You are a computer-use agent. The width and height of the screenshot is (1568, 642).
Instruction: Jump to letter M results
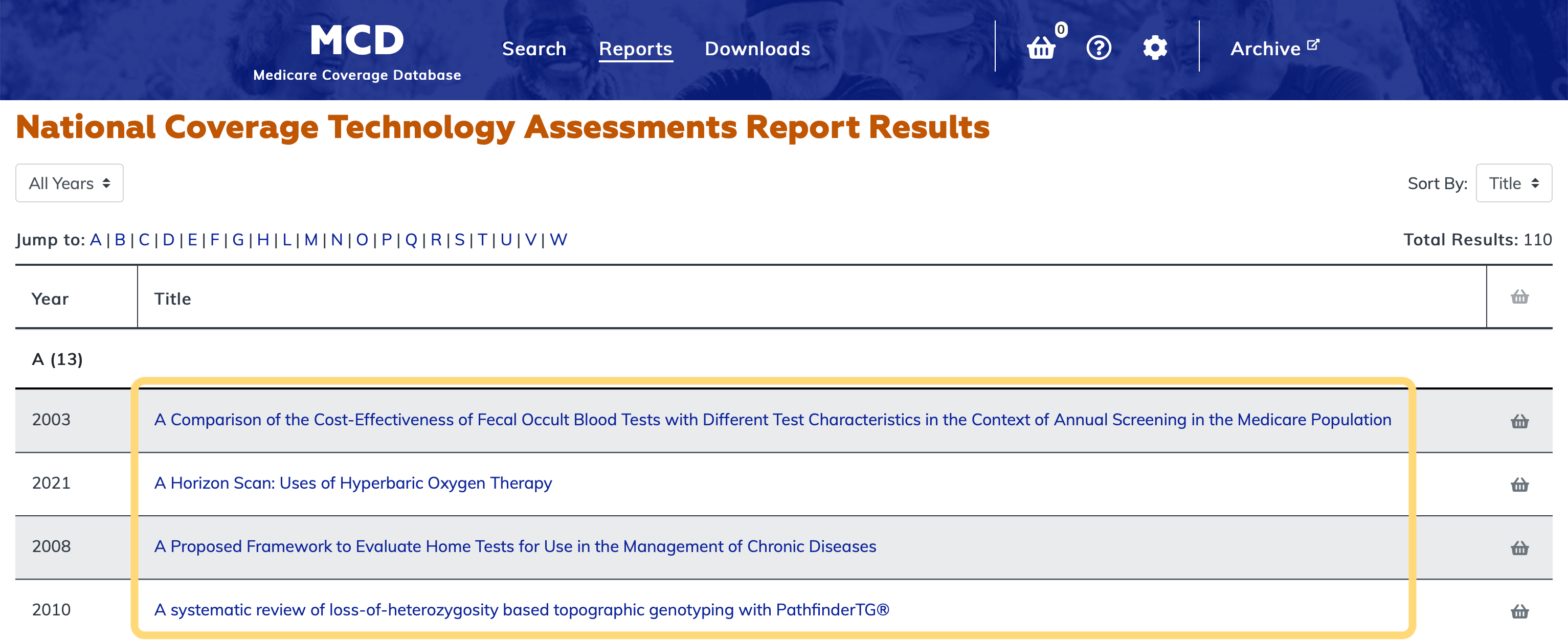311,240
